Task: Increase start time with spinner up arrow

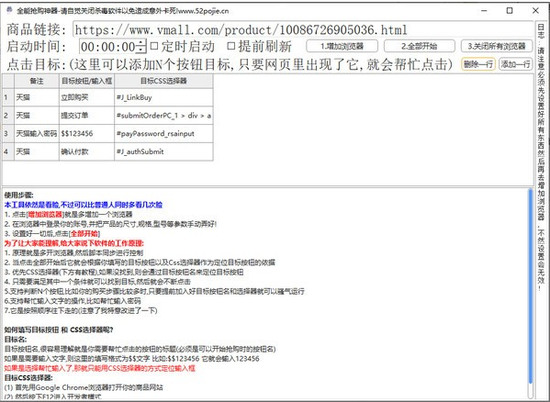Action: click(x=141, y=42)
